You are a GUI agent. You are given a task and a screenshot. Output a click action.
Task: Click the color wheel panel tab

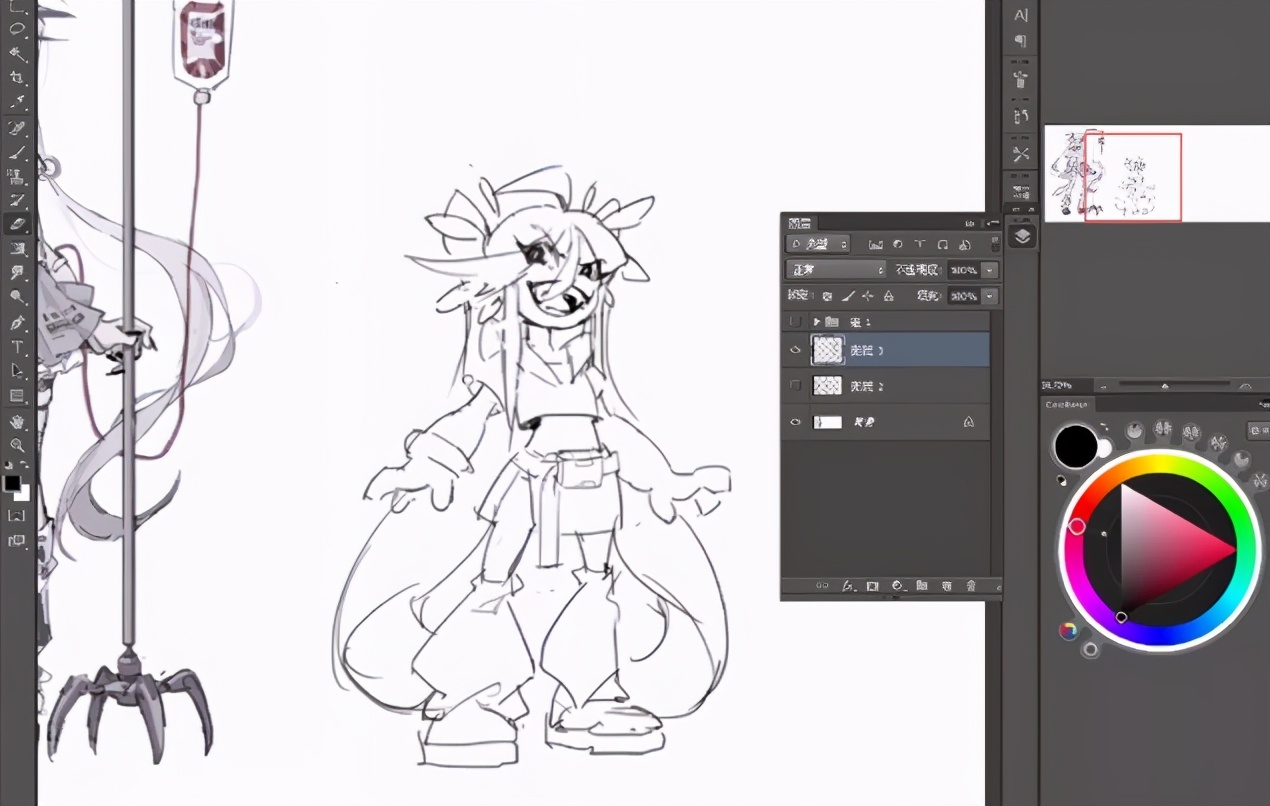[1068, 405]
